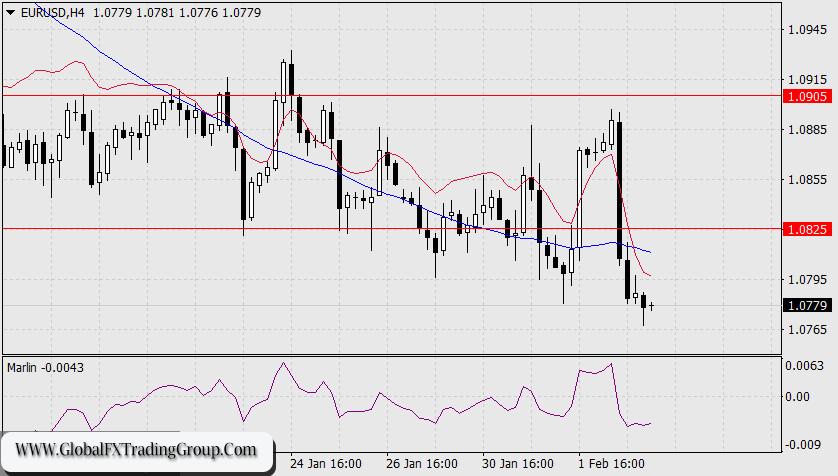Select the 0.0063 Marlin scale value
The height and width of the screenshot is (476, 838).
point(804,366)
